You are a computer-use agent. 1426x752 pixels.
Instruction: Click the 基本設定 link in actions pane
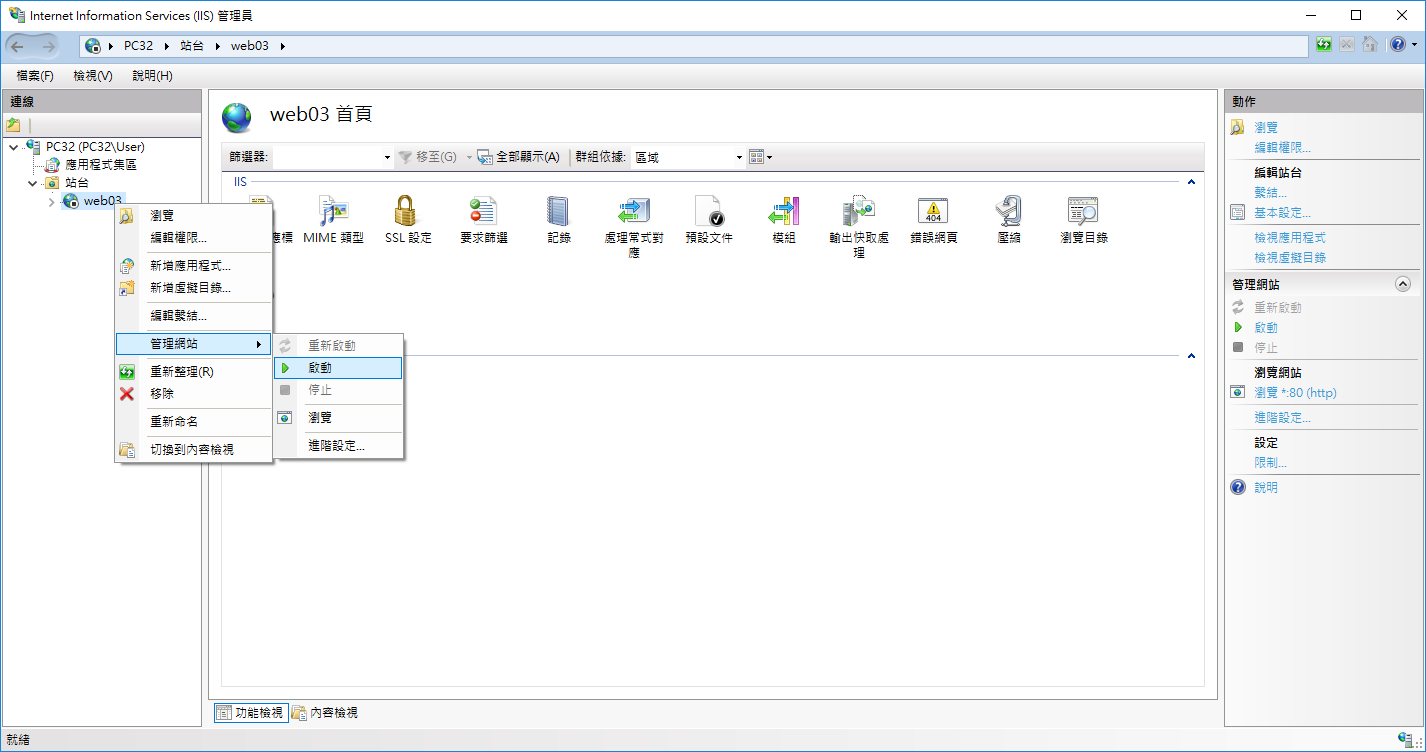pos(1282,213)
